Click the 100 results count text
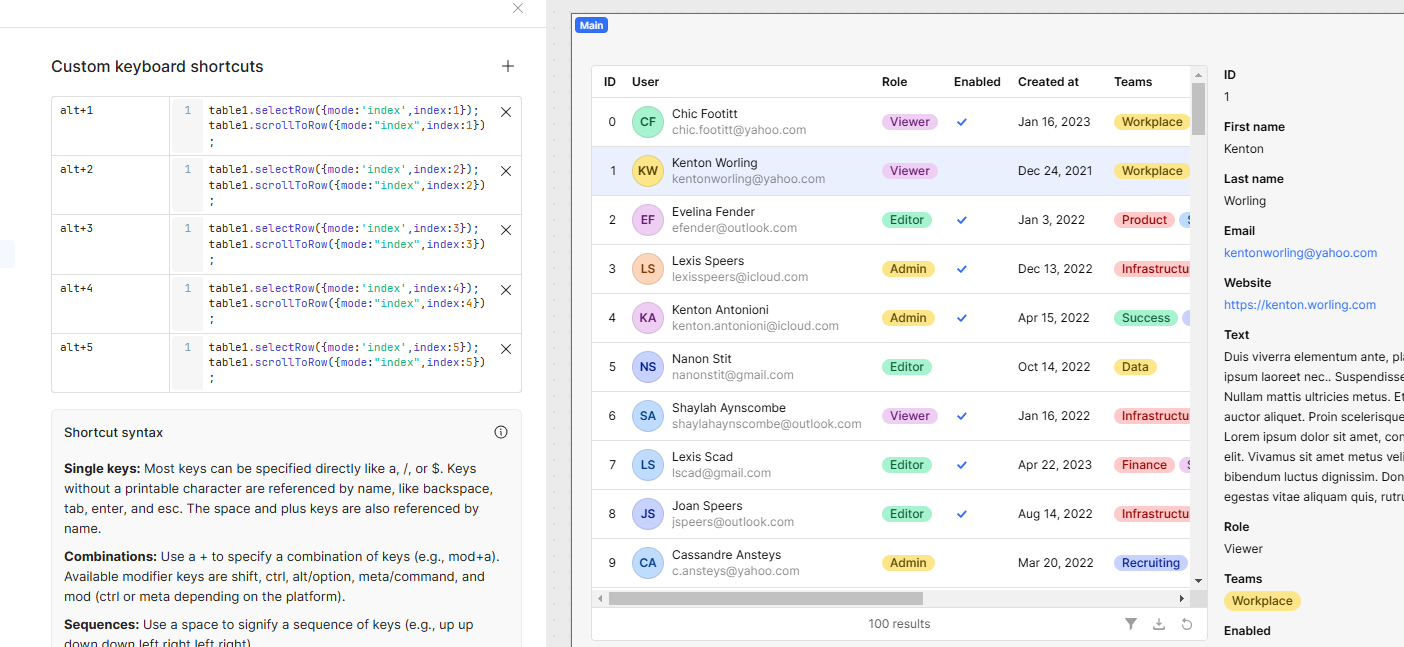Image resolution: width=1404 pixels, height=647 pixels. [899, 624]
